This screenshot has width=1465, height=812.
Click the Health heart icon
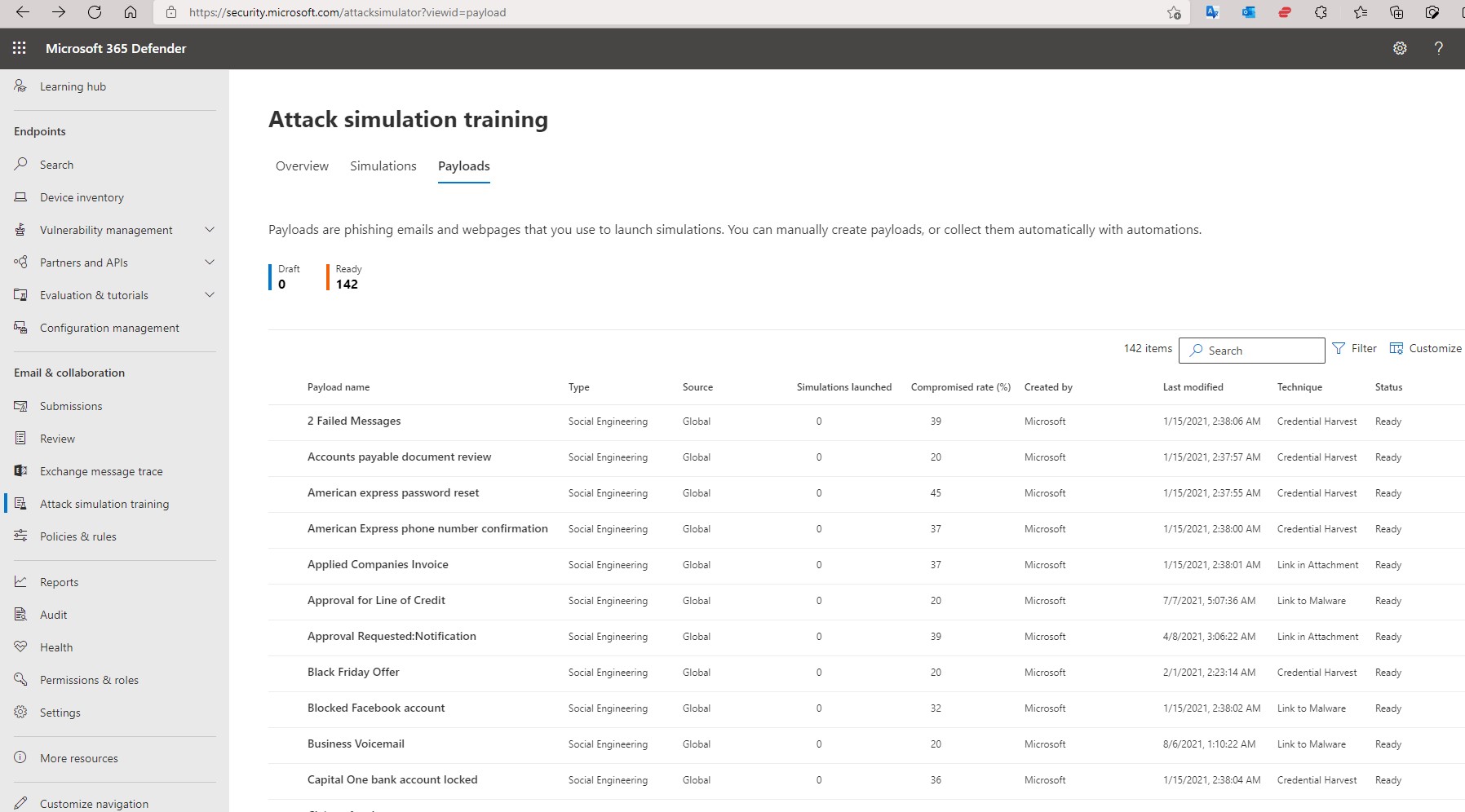pyautogui.click(x=20, y=647)
